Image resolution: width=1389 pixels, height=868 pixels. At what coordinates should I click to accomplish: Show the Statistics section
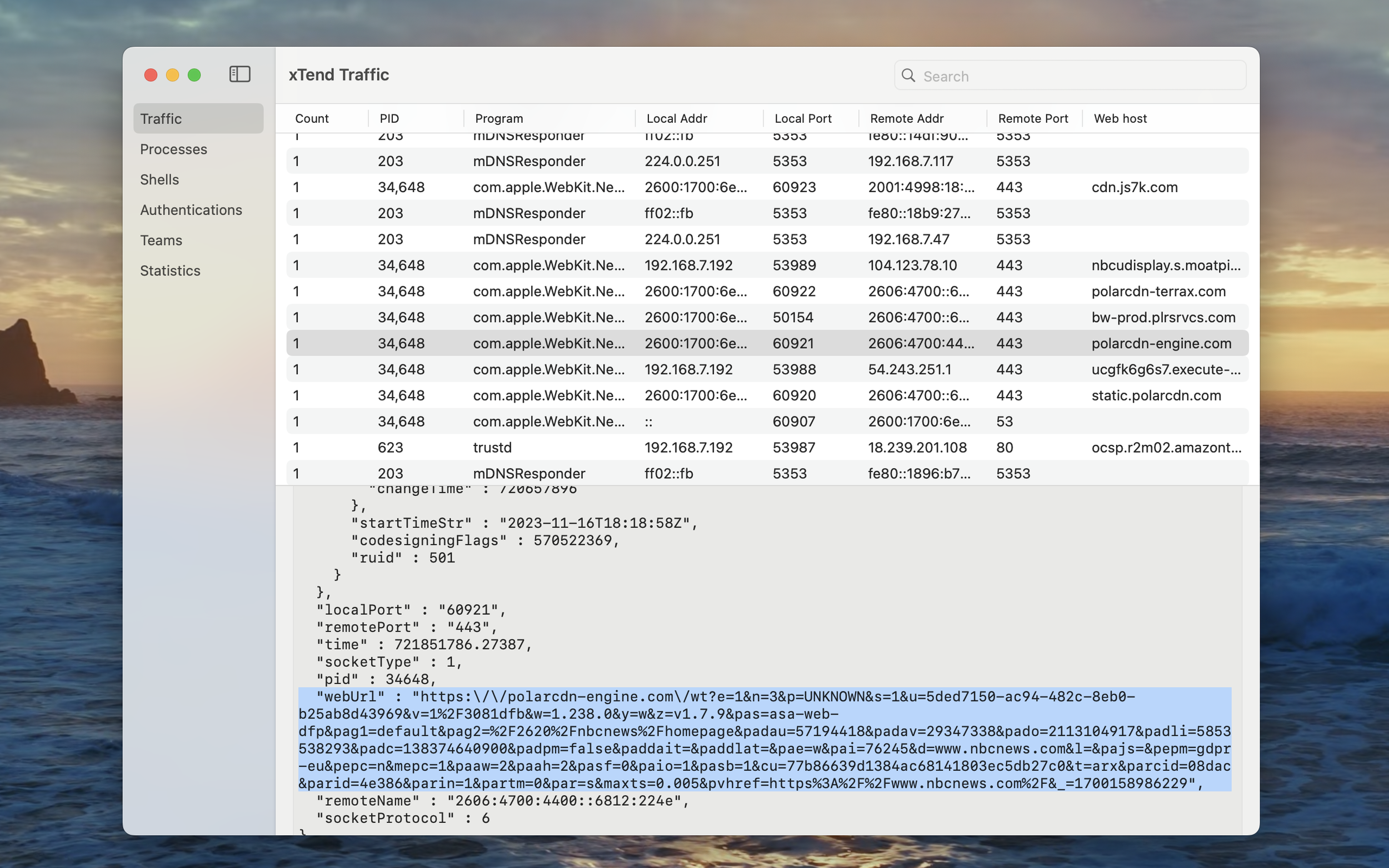click(170, 271)
